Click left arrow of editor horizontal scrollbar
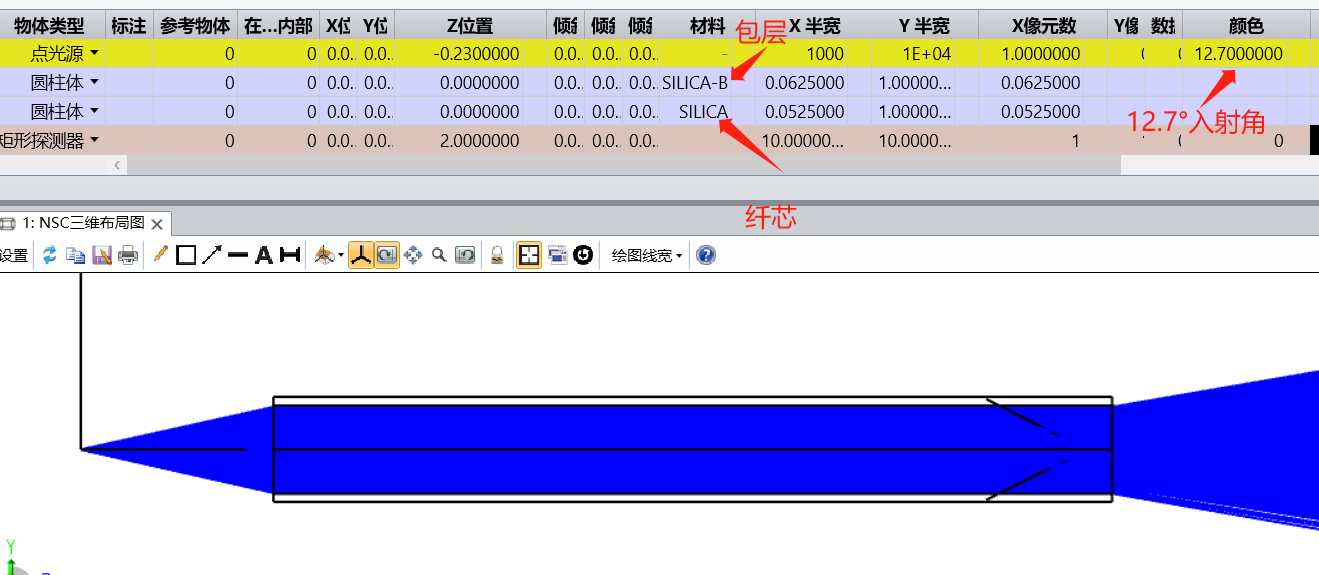 point(119,165)
